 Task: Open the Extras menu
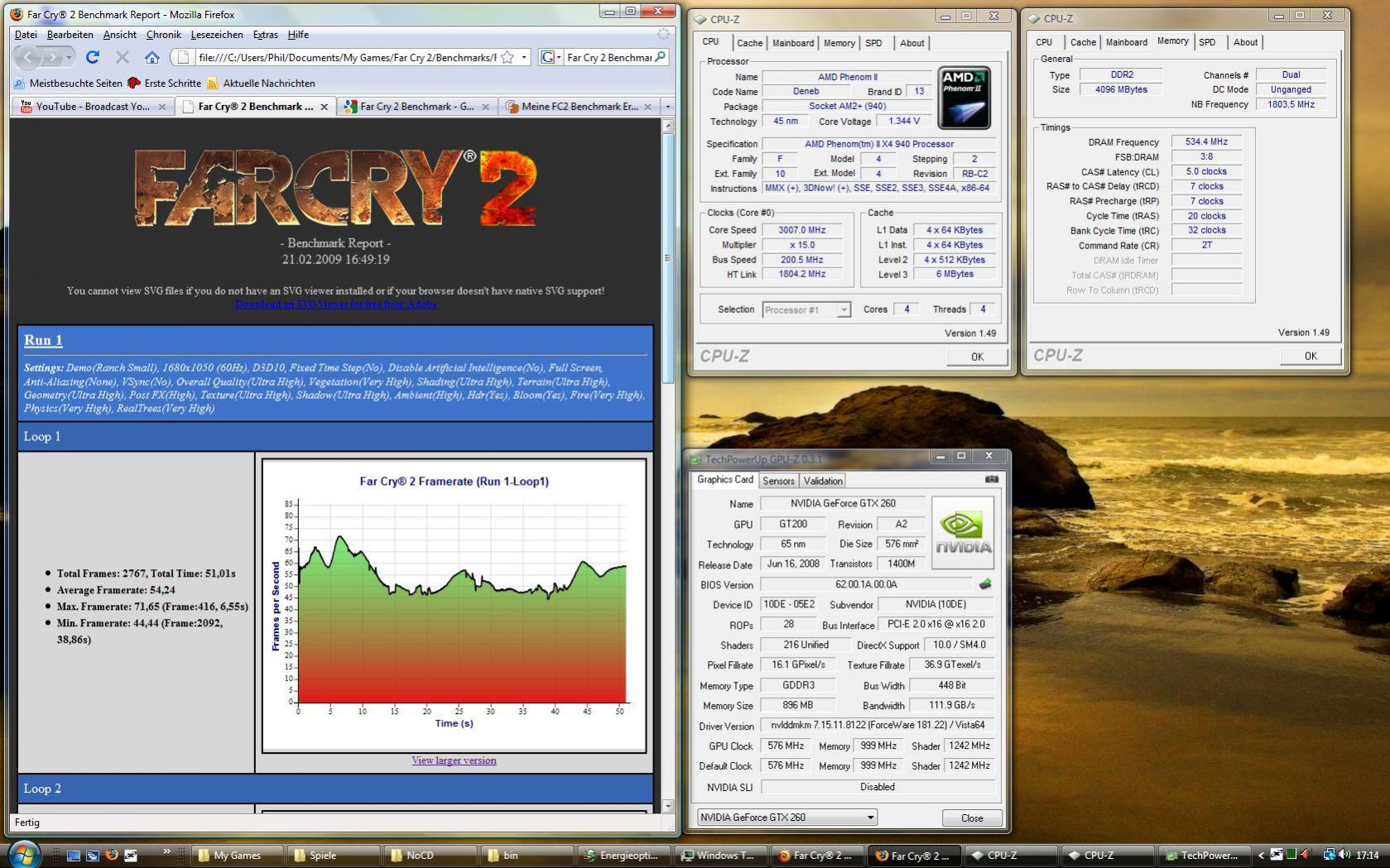pos(265,35)
